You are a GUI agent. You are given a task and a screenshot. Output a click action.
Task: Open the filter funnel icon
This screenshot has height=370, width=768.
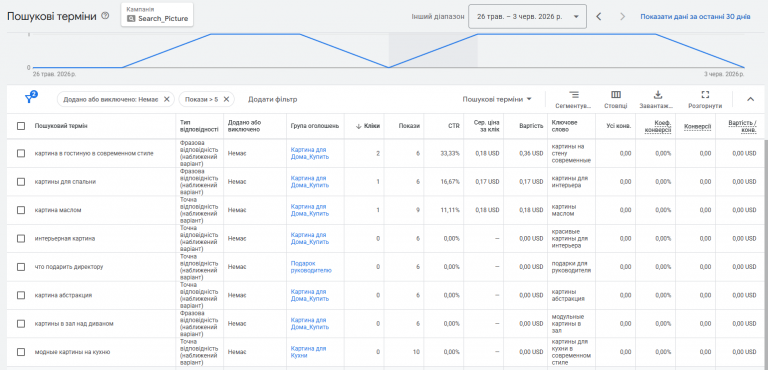pyautogui.click(x=30, y=98)
